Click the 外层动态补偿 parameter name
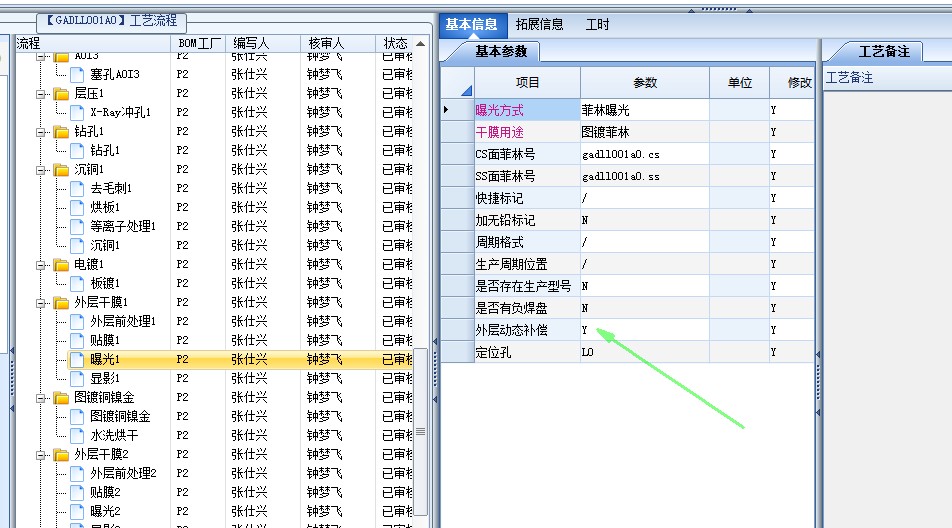 [511, 330]
